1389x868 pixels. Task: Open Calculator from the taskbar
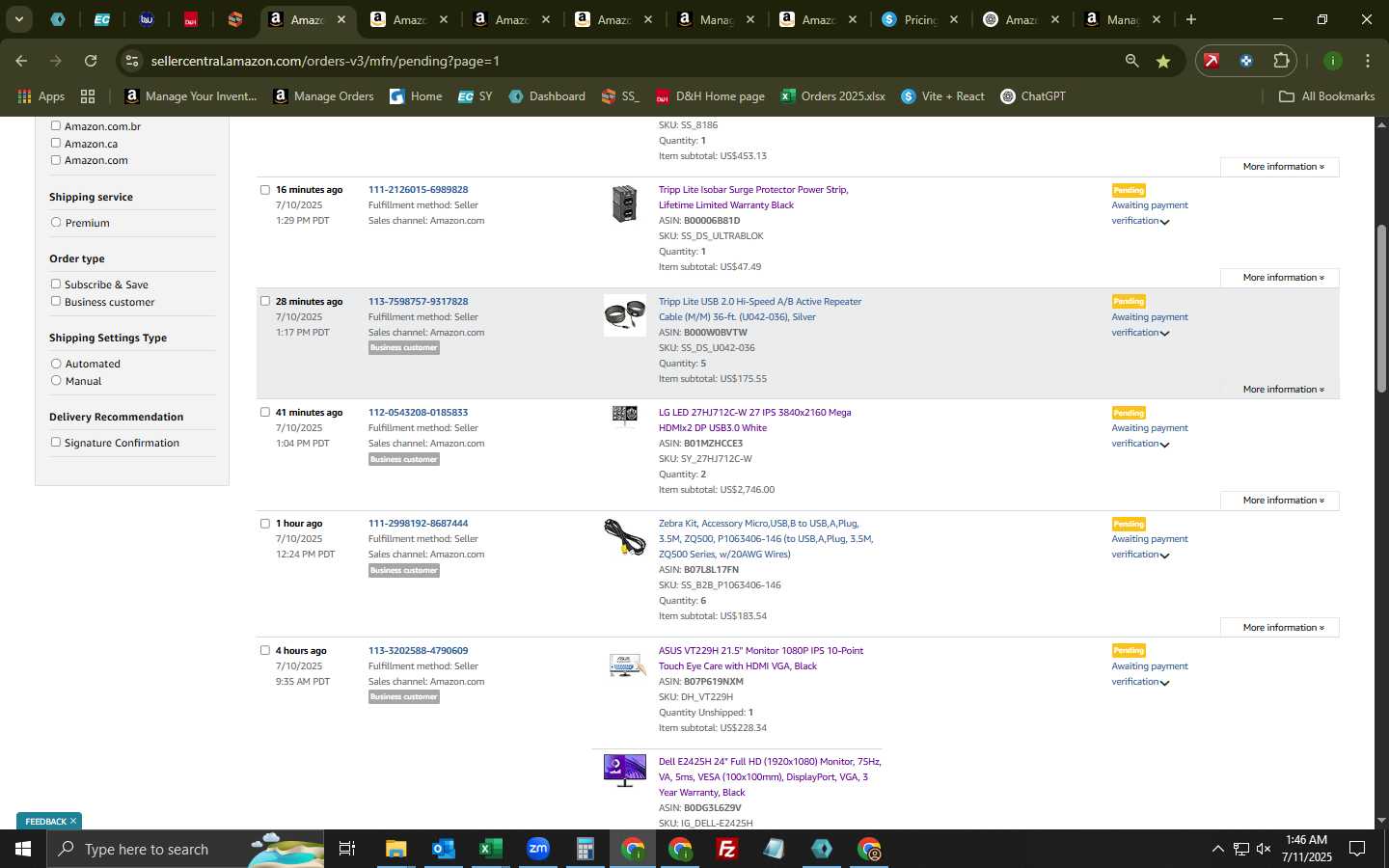click(x=586, y=849)
